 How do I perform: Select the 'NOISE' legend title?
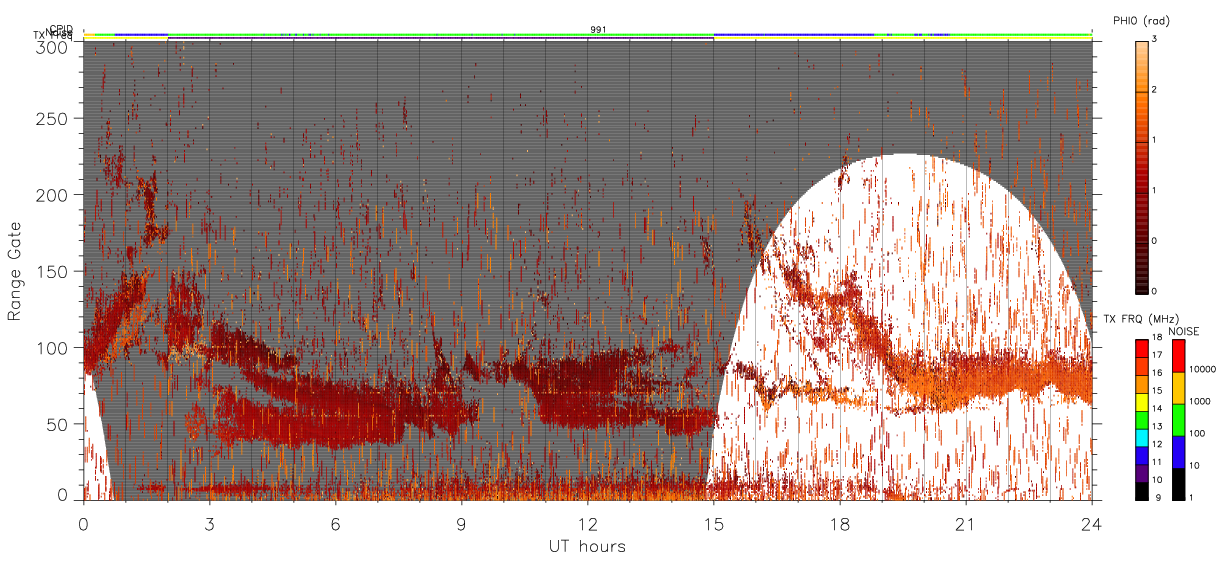1183,331
